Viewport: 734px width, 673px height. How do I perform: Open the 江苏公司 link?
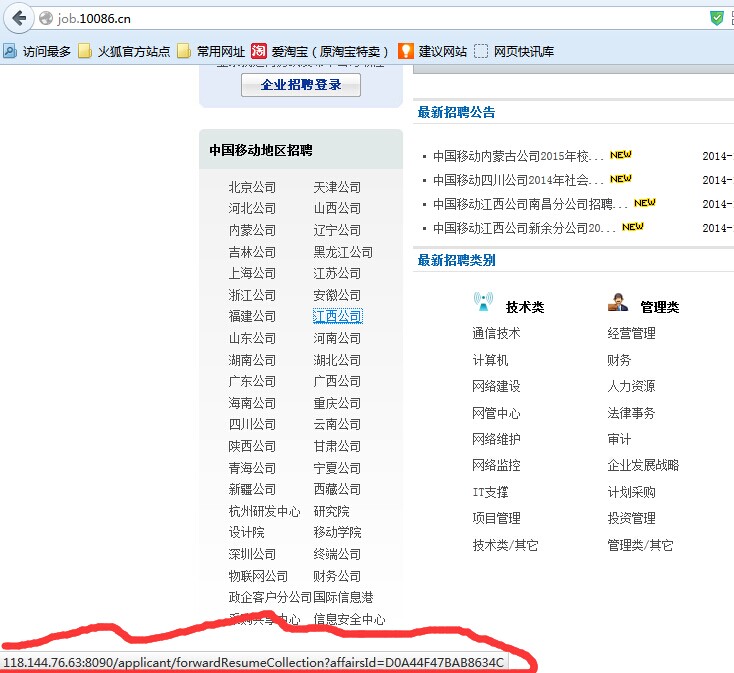[337, 273]
